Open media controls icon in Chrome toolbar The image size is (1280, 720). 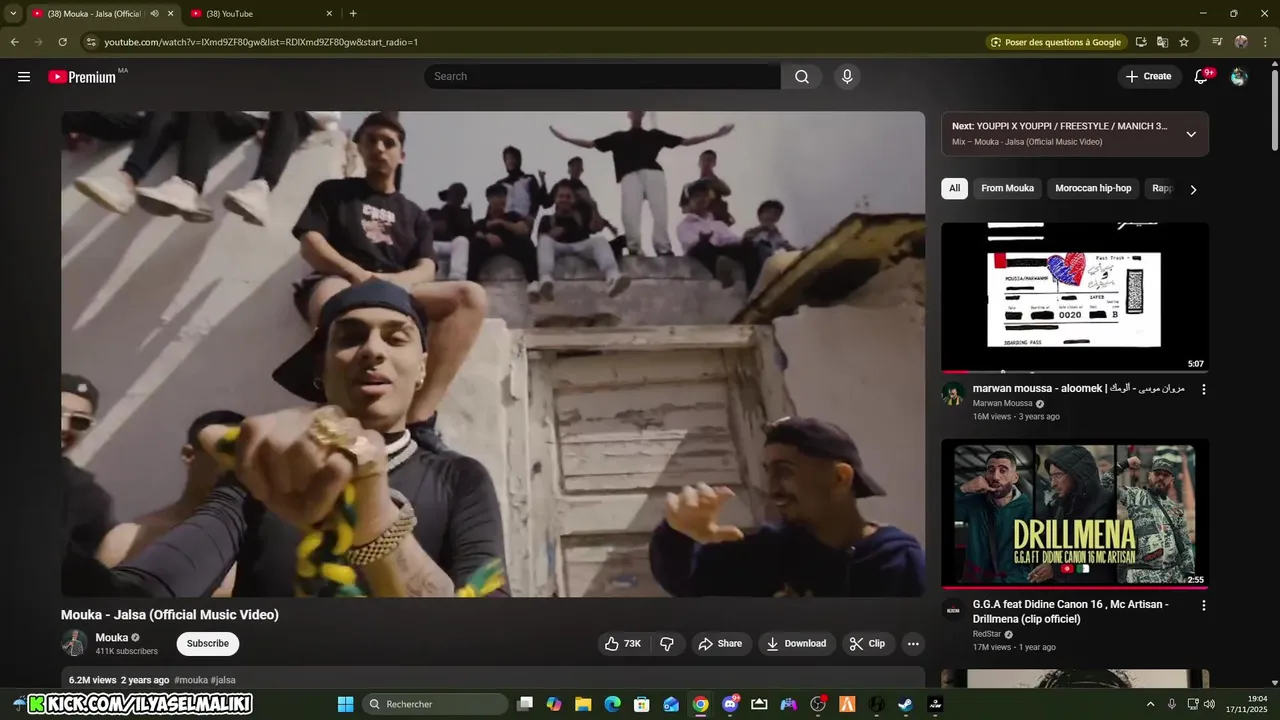pyautogui.click(x=1217, y=42)
